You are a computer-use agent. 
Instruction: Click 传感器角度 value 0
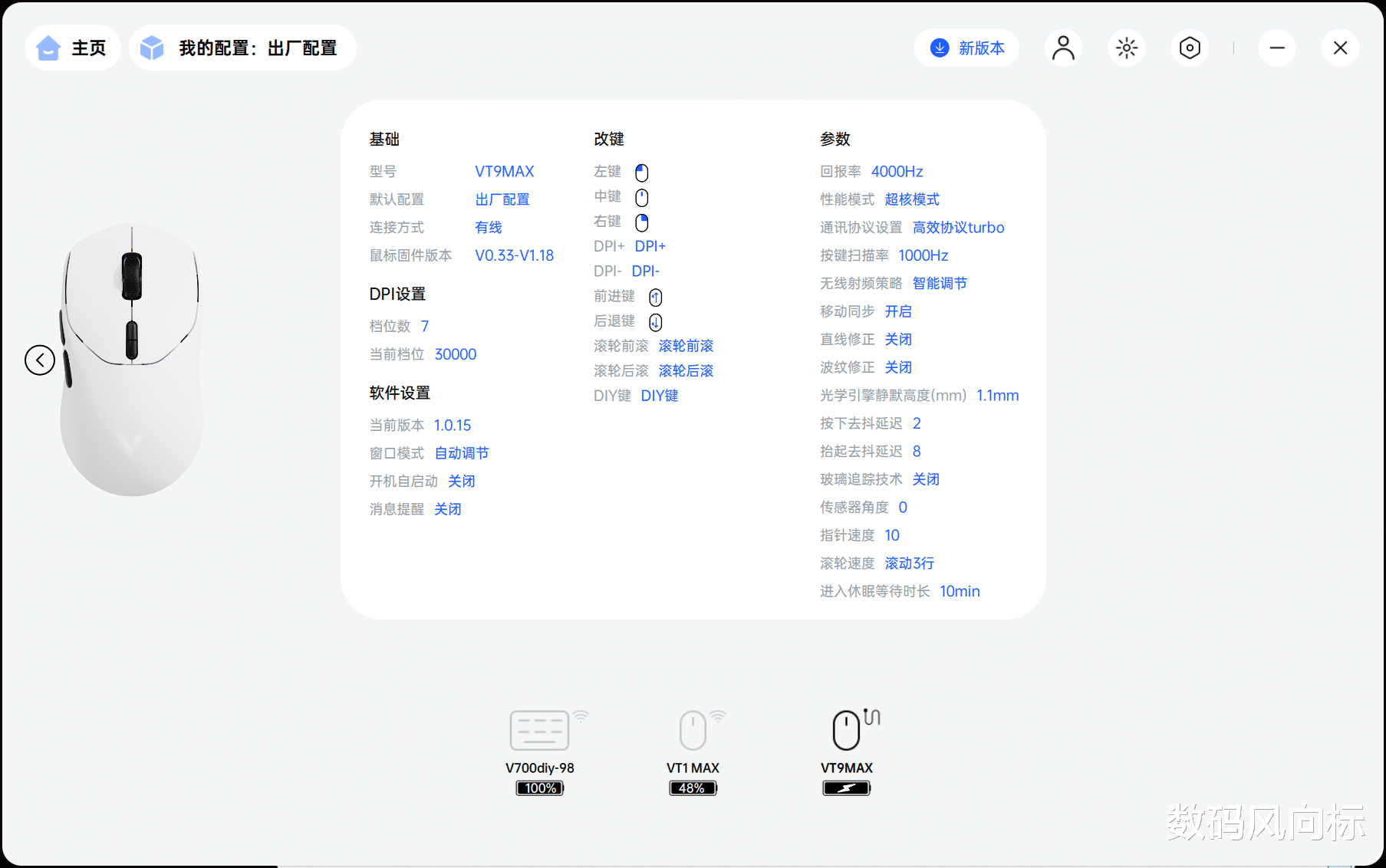(903, 508)
